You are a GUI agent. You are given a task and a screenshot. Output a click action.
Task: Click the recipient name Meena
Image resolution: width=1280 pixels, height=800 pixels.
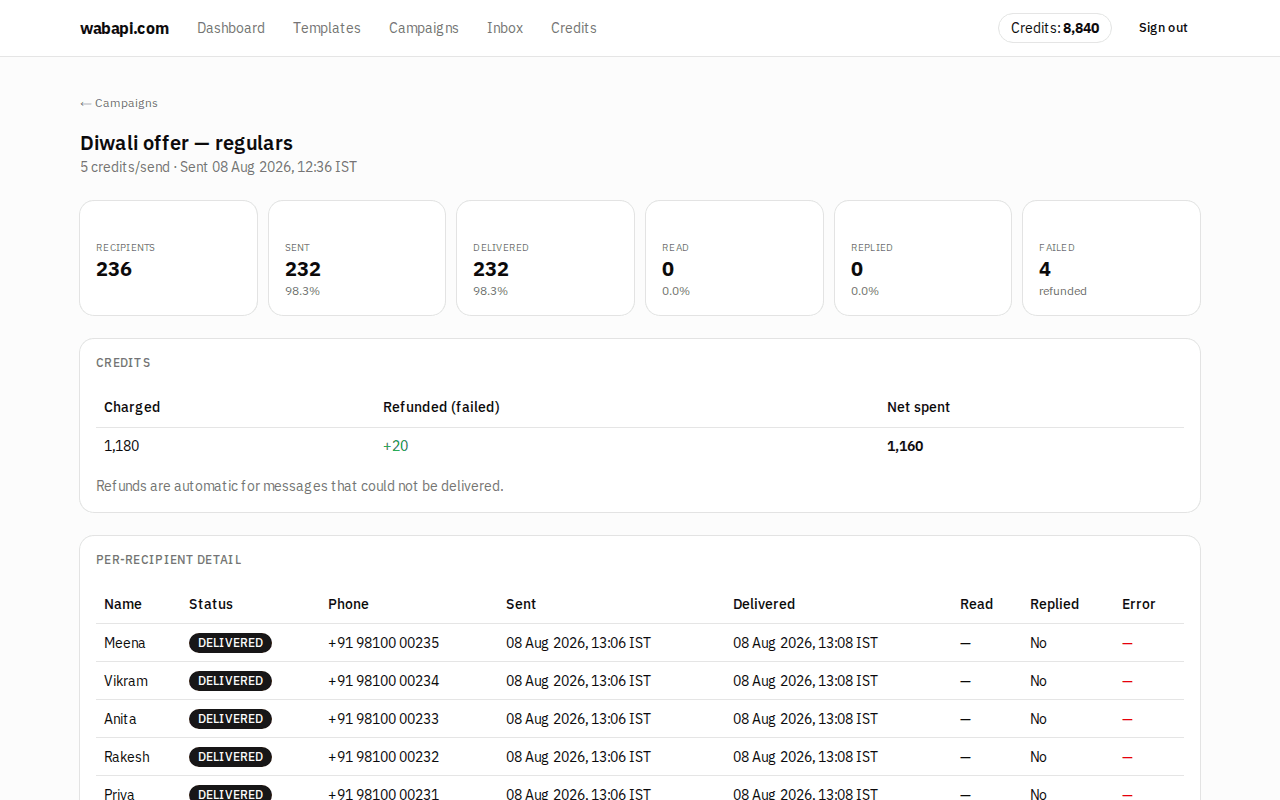coord(125,643)
